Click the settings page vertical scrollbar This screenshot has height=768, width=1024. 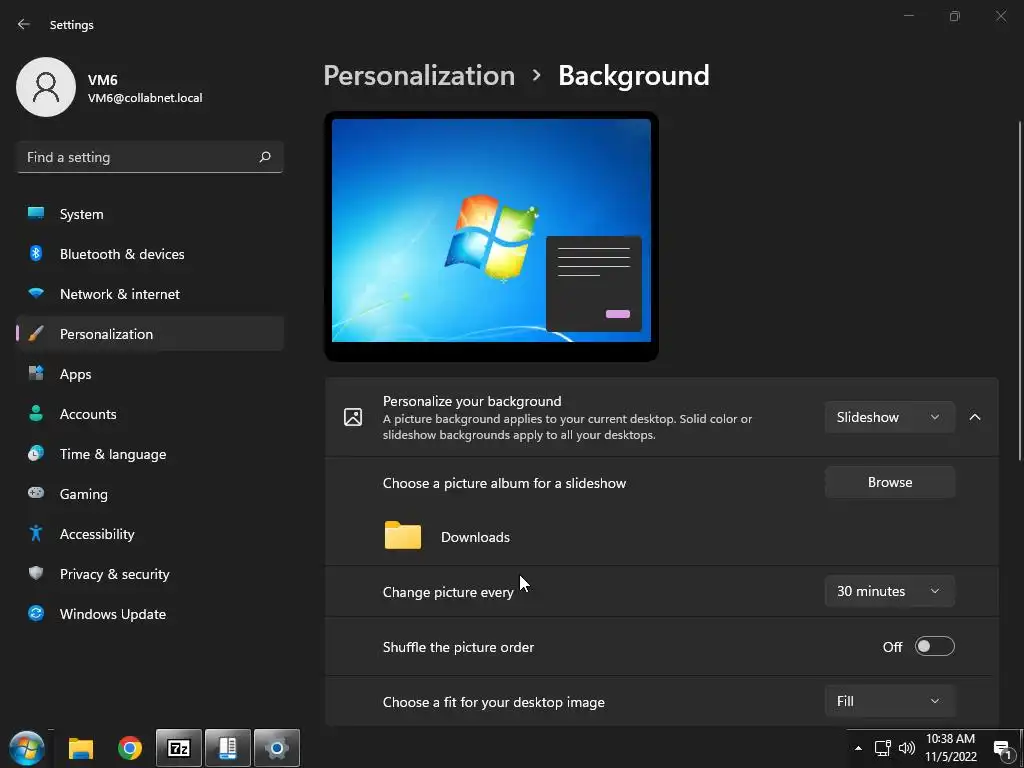(x=1020, y=292)
